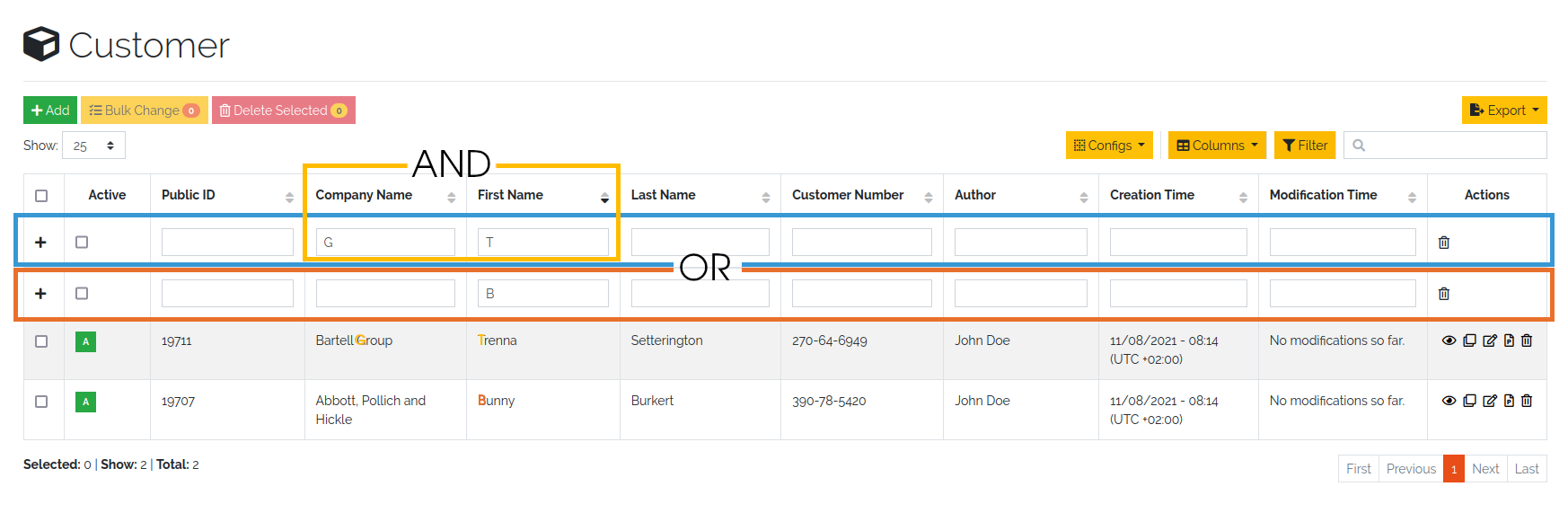Tick the select-all checkbox in the table header

(x=41, y=196)
